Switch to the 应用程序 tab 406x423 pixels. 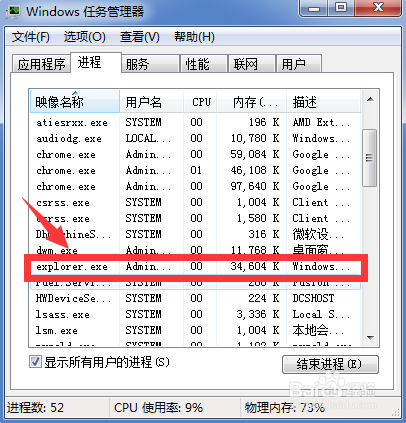click(x=41, y=64)
